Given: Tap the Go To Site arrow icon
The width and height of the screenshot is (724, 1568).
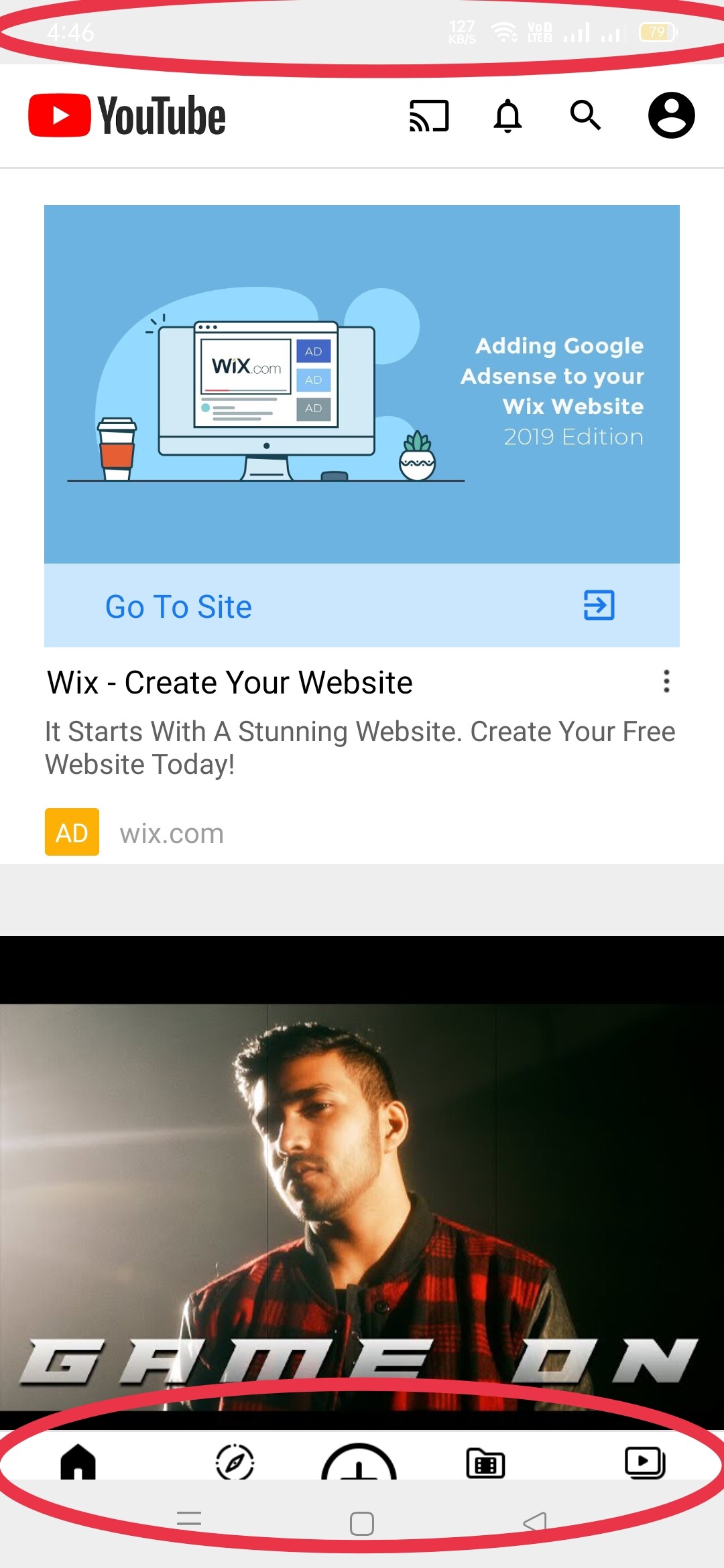Looking at the screenshot, I should [599, 605].
